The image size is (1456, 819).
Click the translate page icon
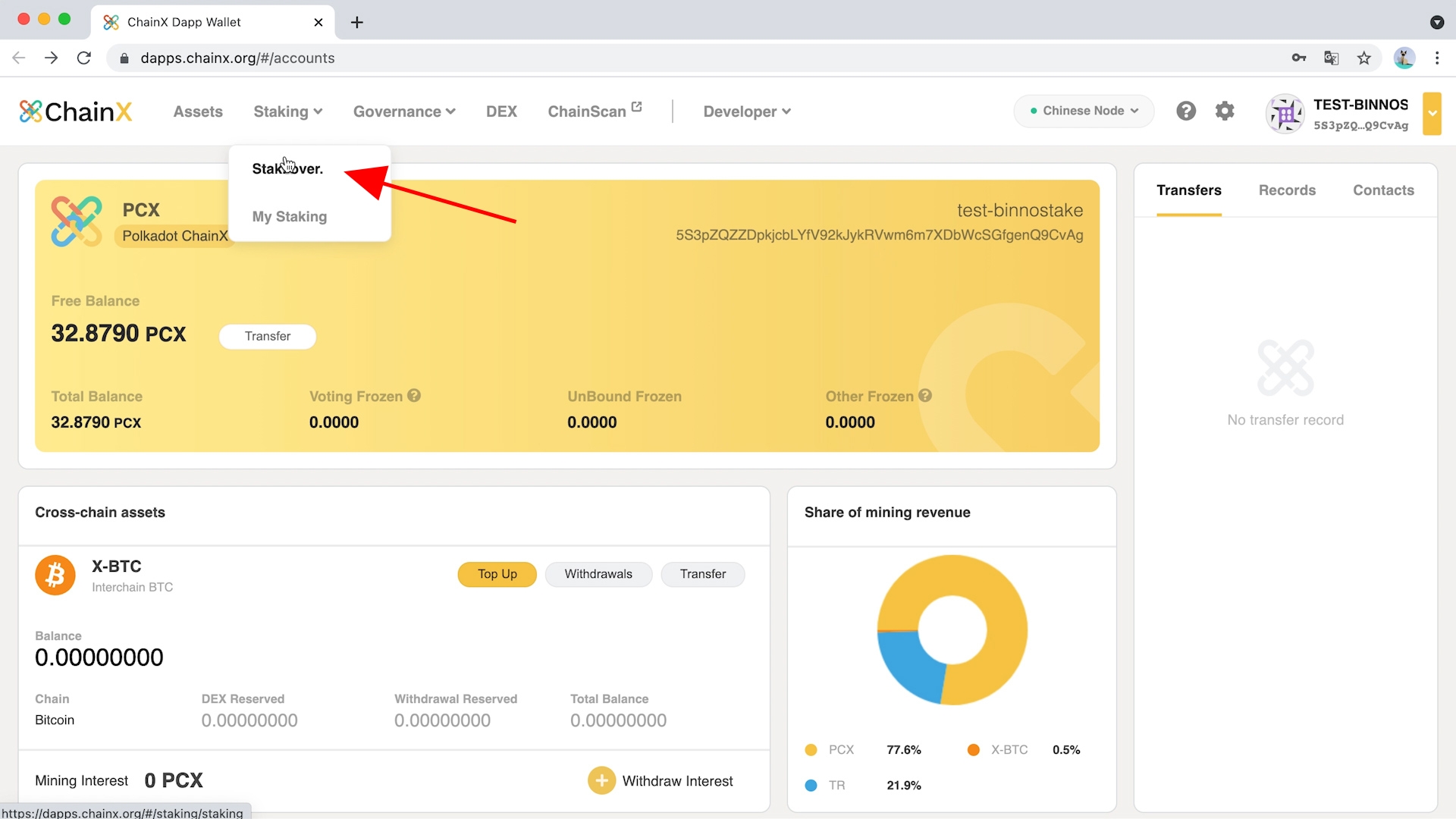tap(1332, 58)
